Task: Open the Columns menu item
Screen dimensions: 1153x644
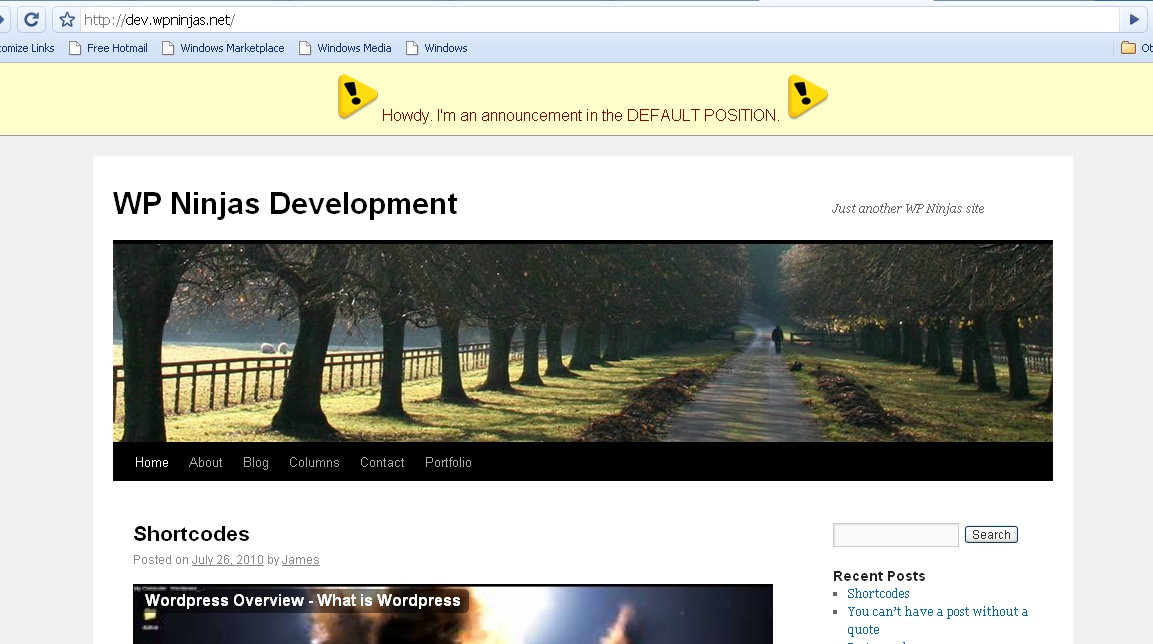Action: coord(314,462)
